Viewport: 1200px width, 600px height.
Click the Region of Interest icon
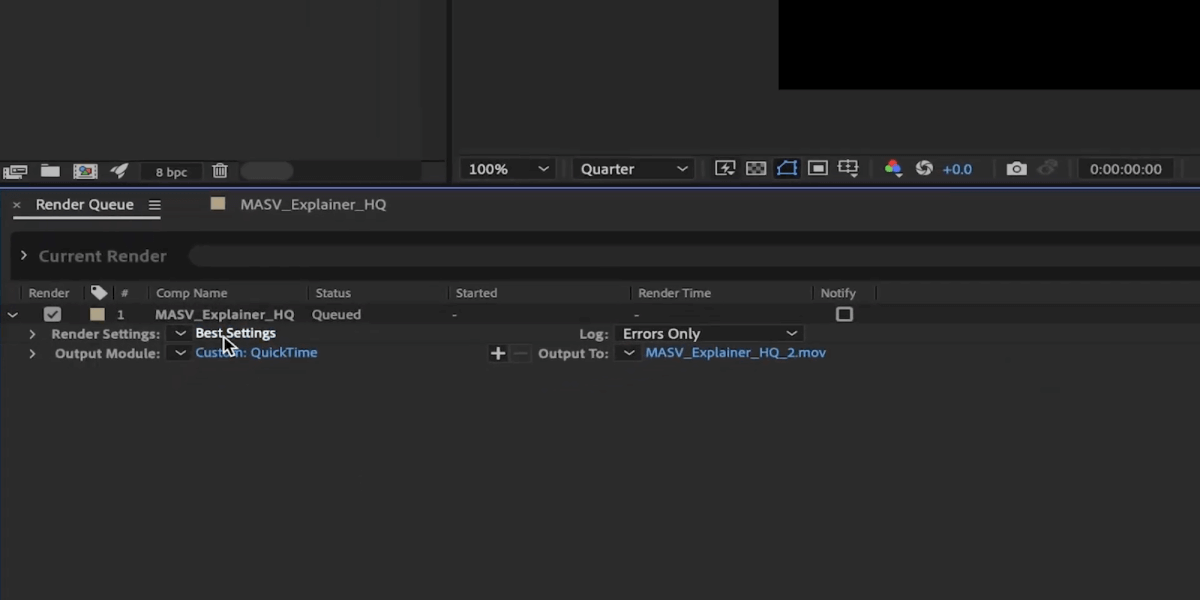(x=817, y=169)
